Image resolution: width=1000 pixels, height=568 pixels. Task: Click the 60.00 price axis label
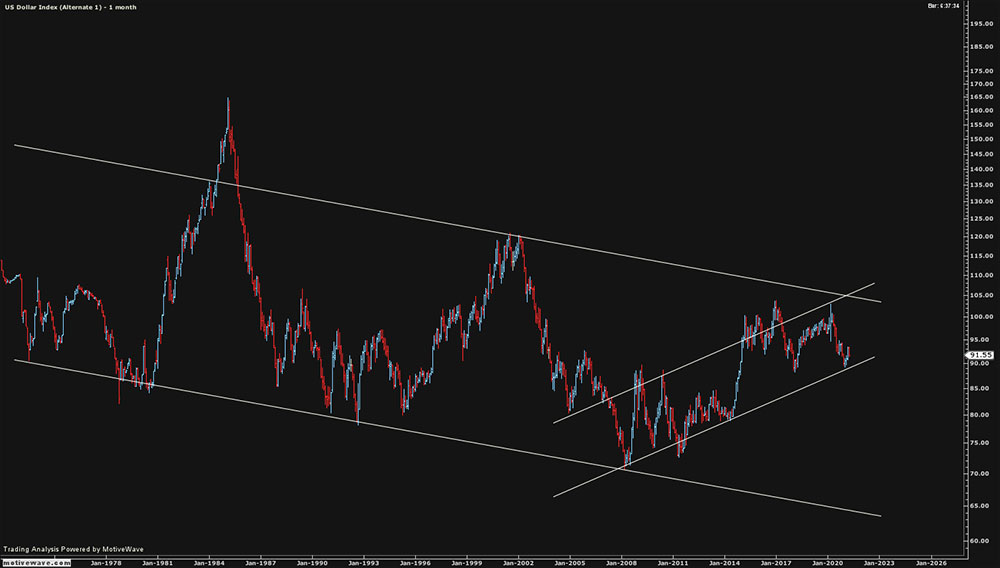click(981, 541)
